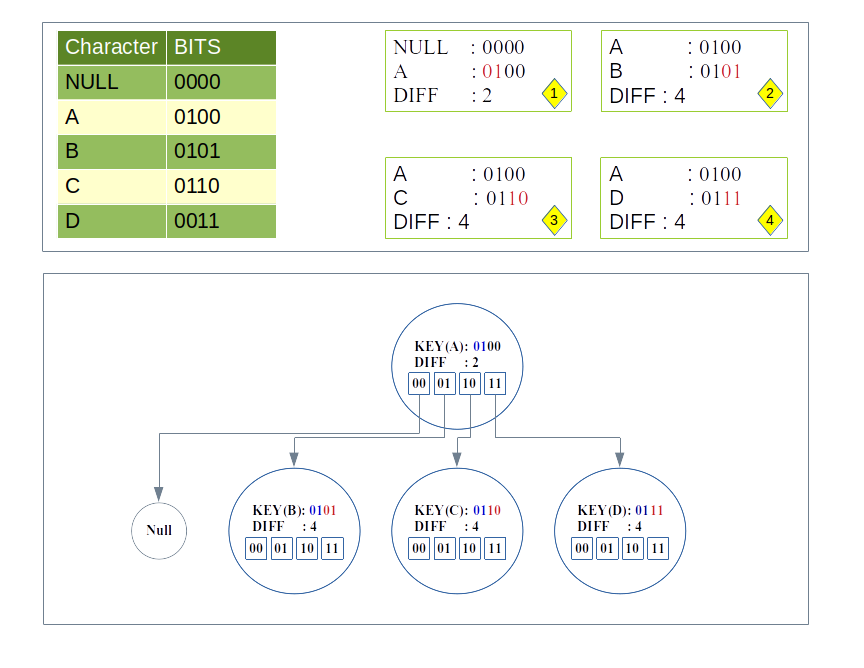Click the 'C' cell in the table
864x668 pixels.
click(x=112, y=186)
